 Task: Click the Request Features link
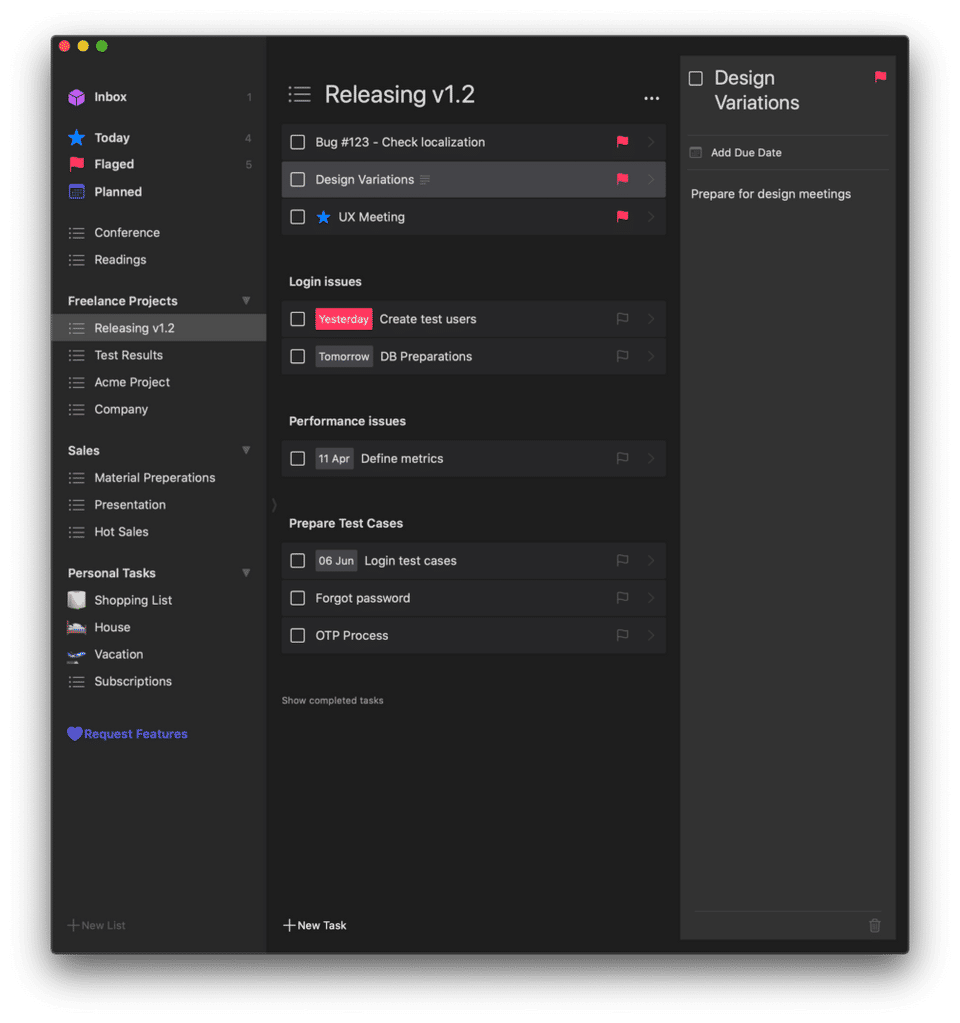pos(136,734)
